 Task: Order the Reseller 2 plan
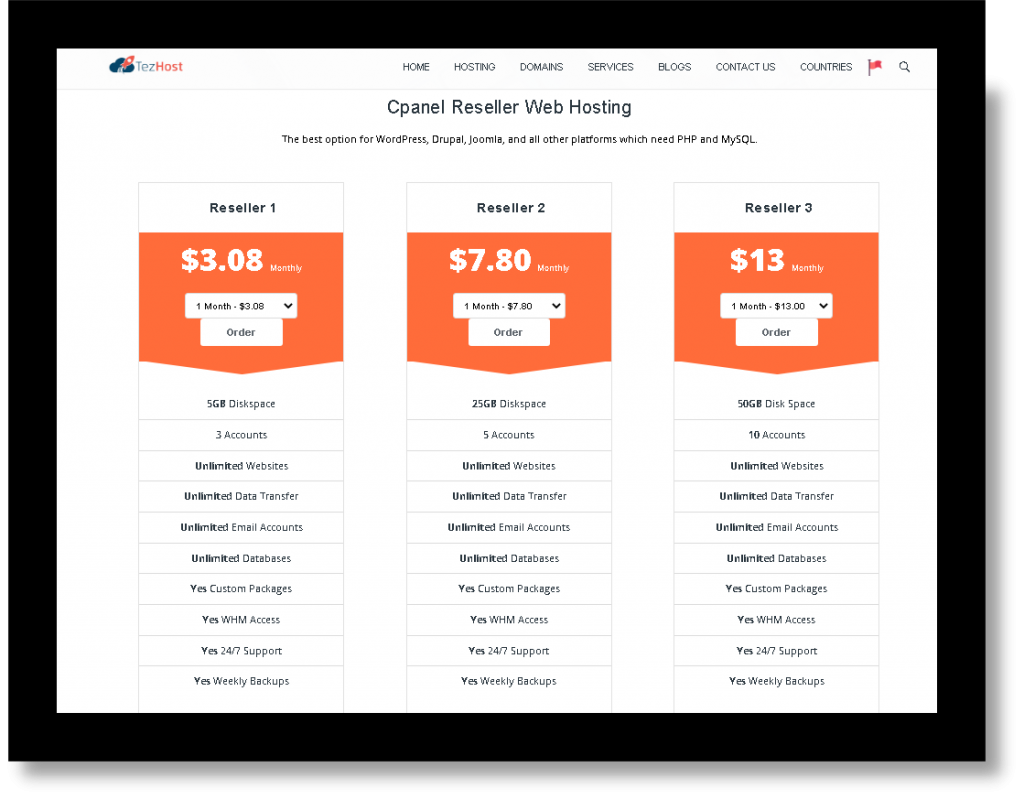click(x=509, y=333)
